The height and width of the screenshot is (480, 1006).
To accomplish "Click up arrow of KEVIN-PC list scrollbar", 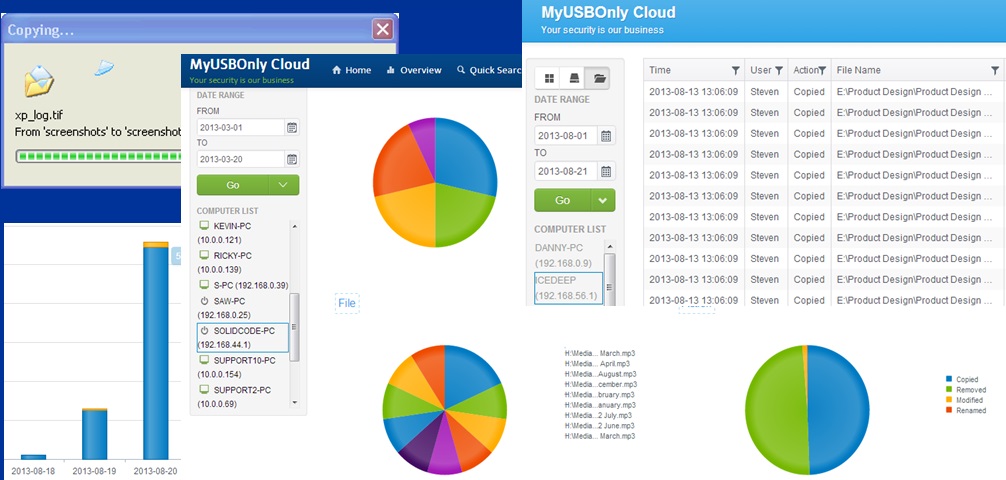I will point(295,227).
